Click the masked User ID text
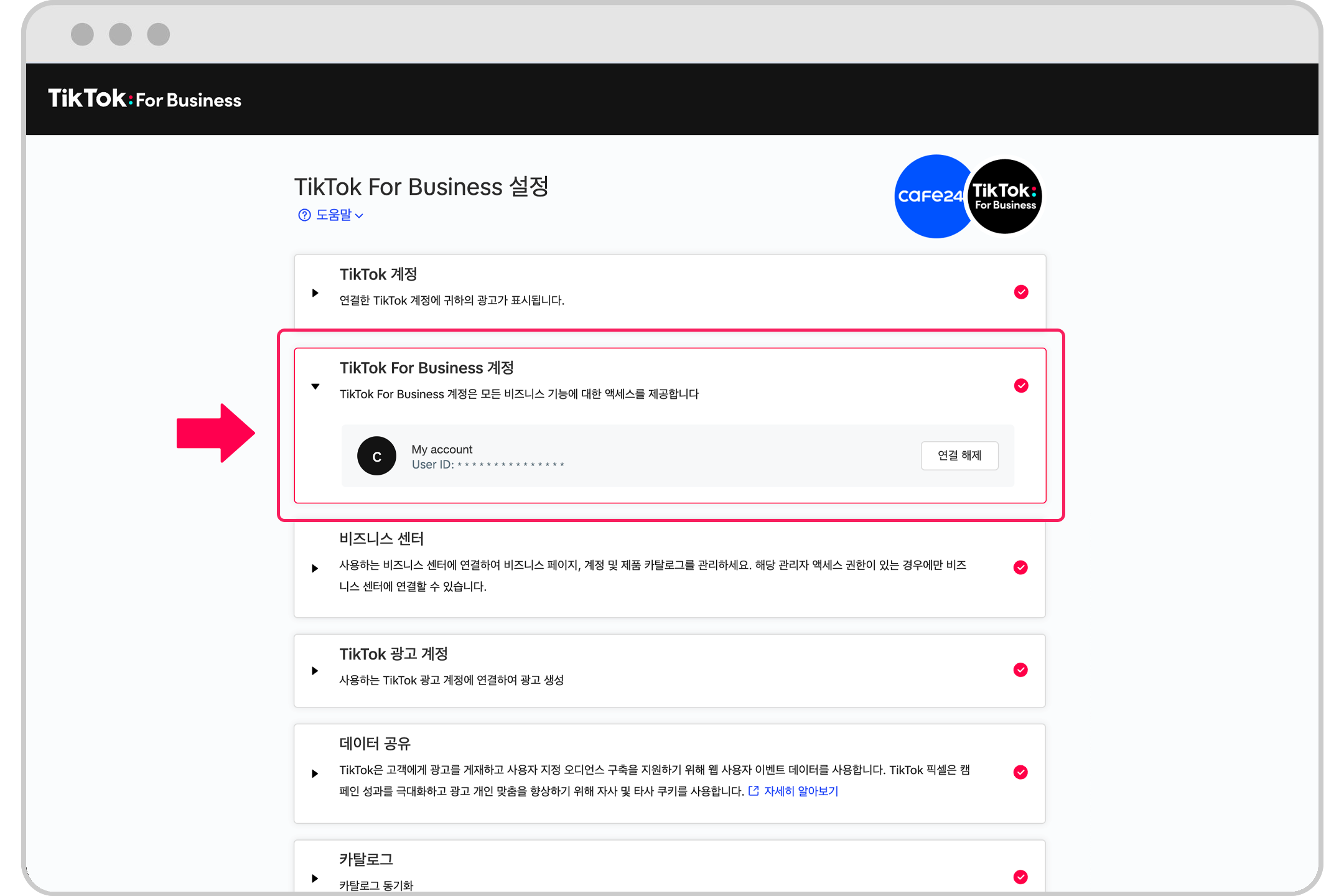Screen dimensions: 1344x896 coord(488,465)
